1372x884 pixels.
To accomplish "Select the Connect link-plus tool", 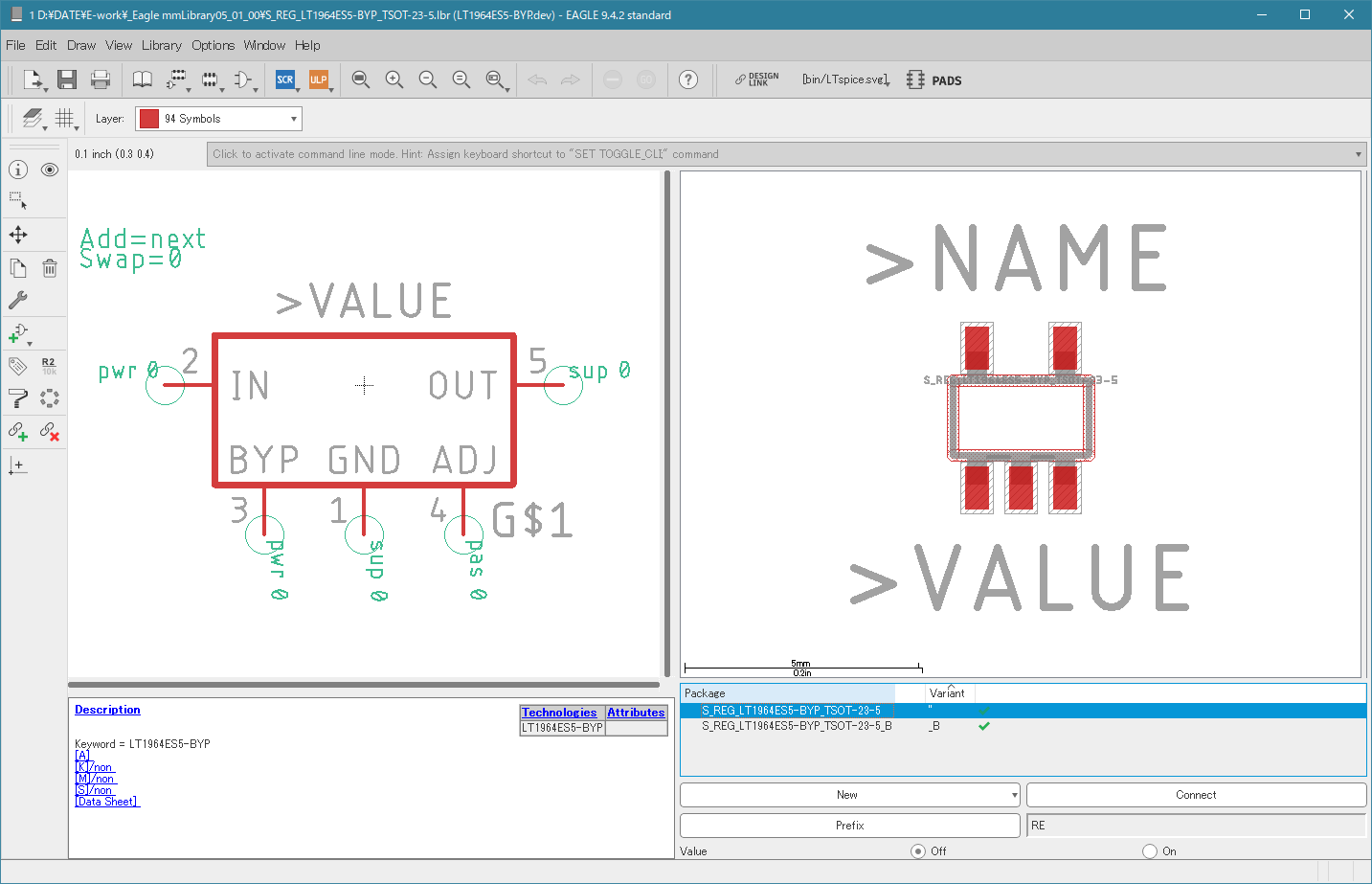I will (18, 432).
